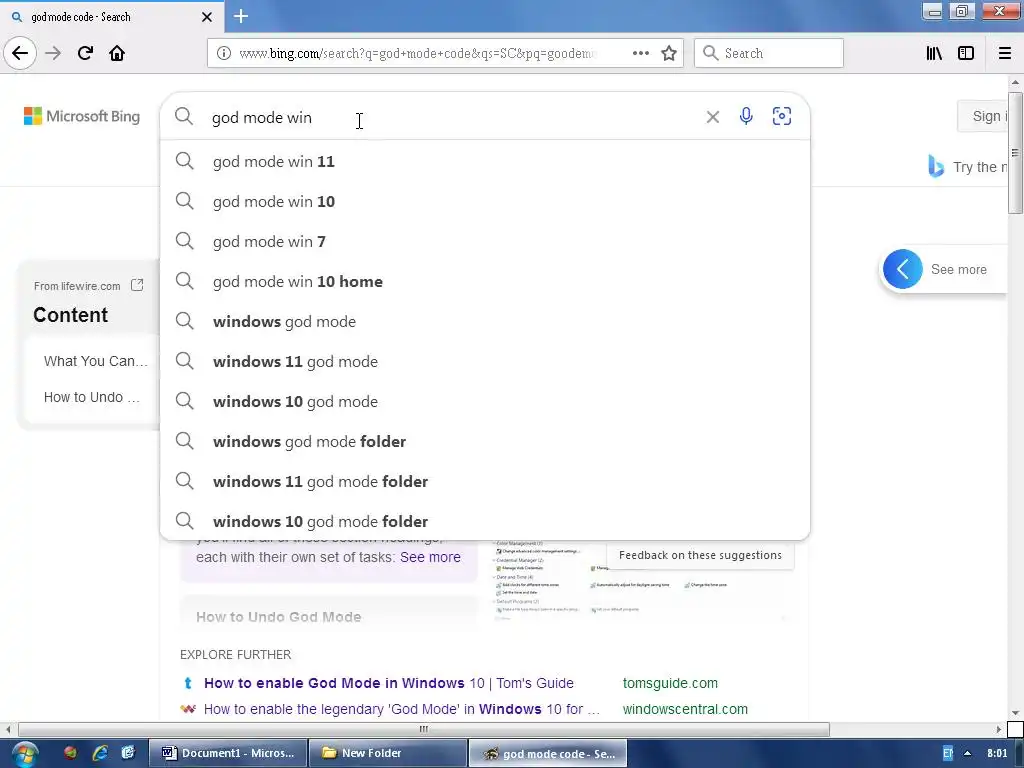Show site information icon in address bar
This screenshot has width=1024, height=768.
[x=223, y=53]
